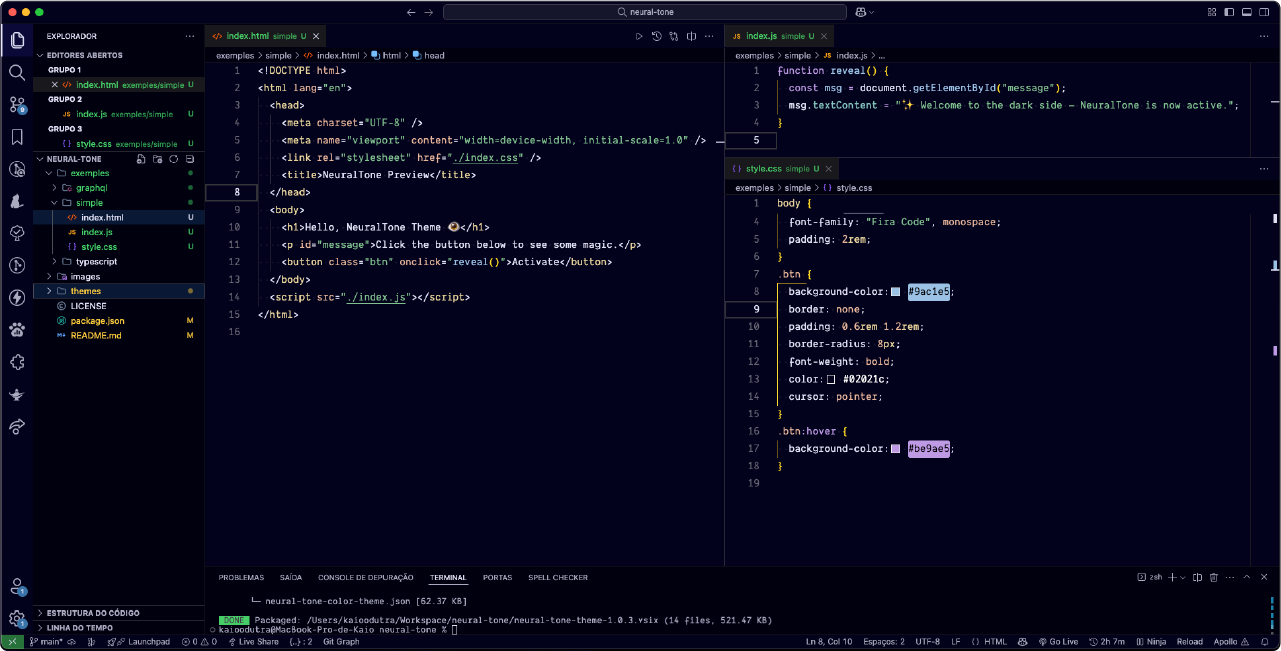The height and width of the screenshot is (651, 1281).
Task: Click Ln 8, Col 10 in status bar
Action: (x=829, y=641)
